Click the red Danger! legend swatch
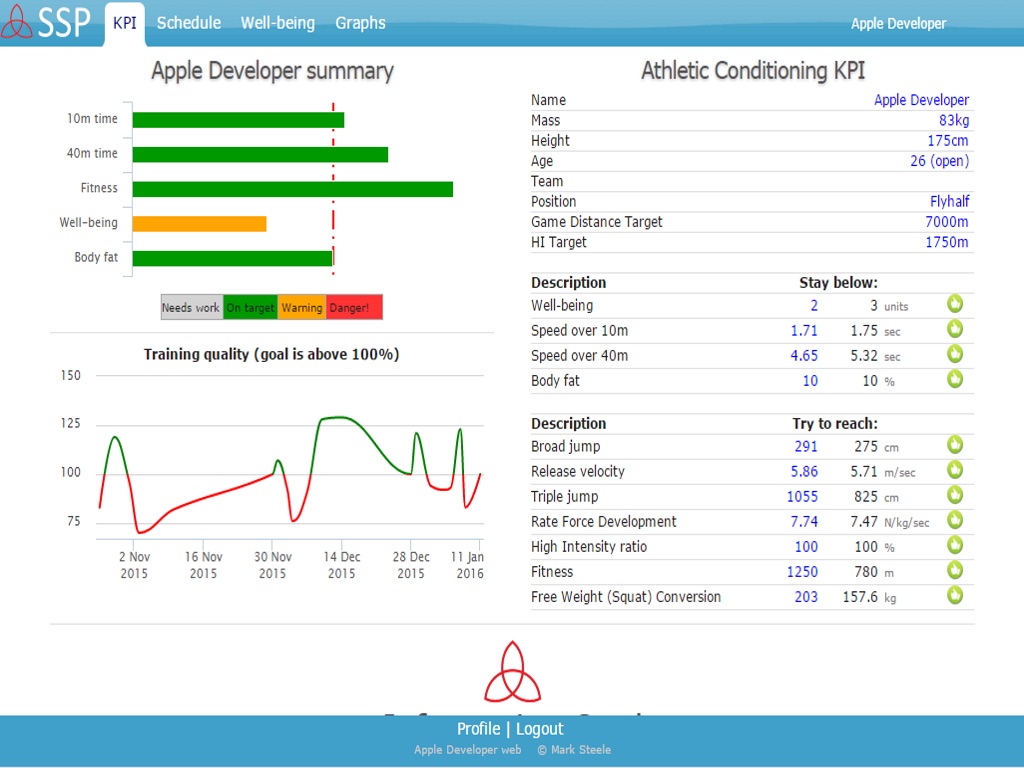 (354, 308)
